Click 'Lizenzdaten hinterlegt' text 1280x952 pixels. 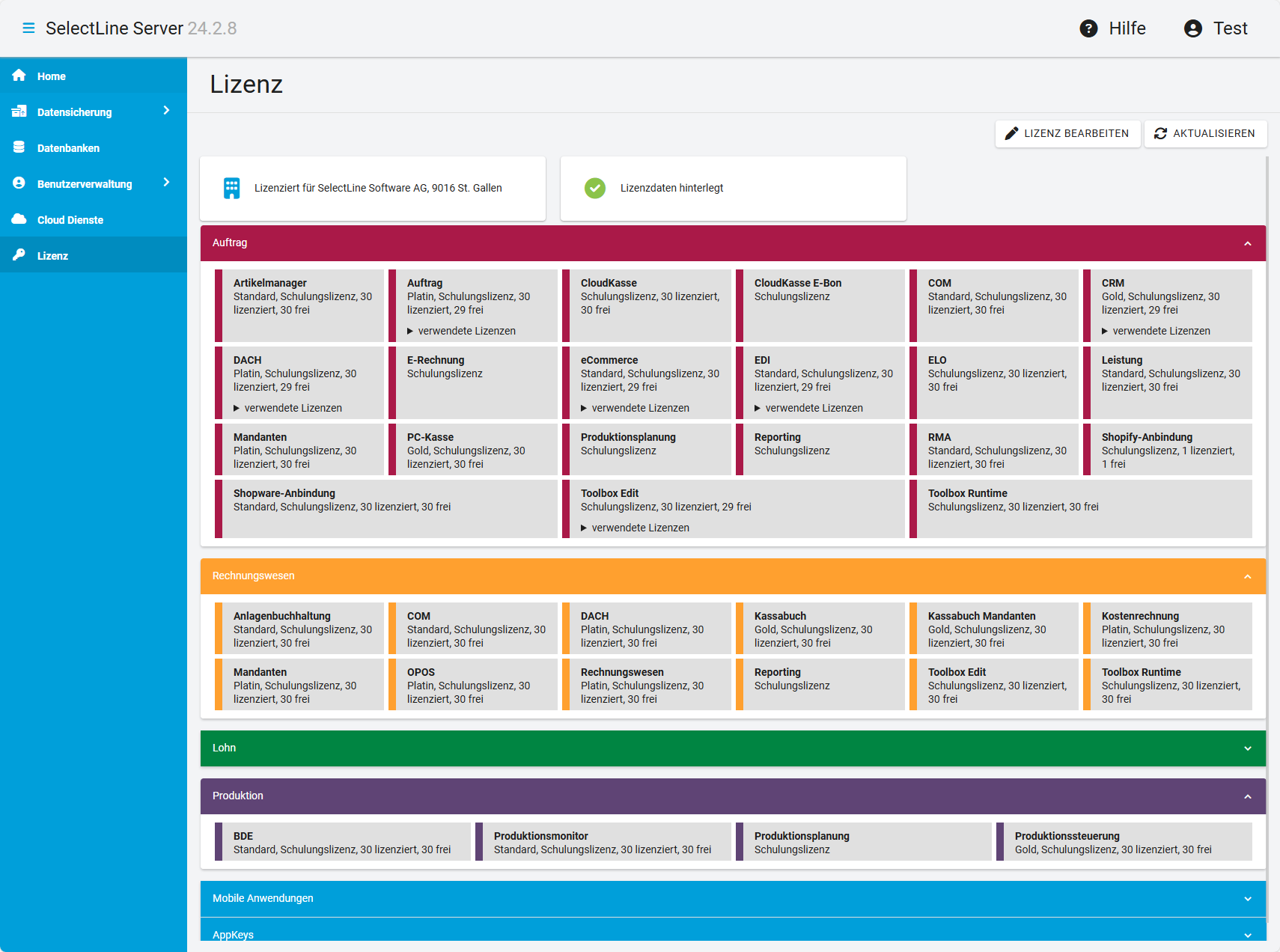point(671,188)
